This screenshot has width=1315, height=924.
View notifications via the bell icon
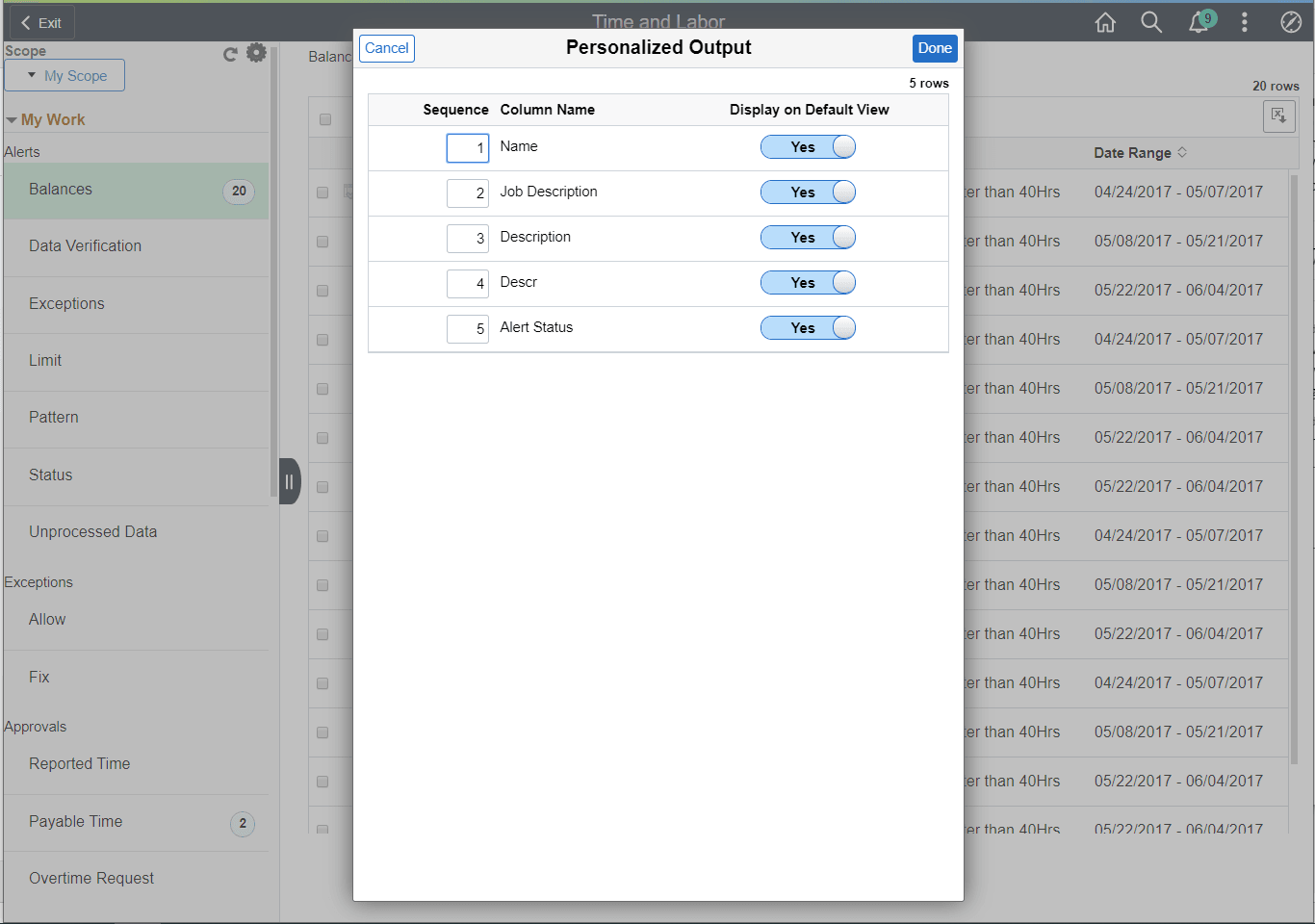tap(1198, 21)
